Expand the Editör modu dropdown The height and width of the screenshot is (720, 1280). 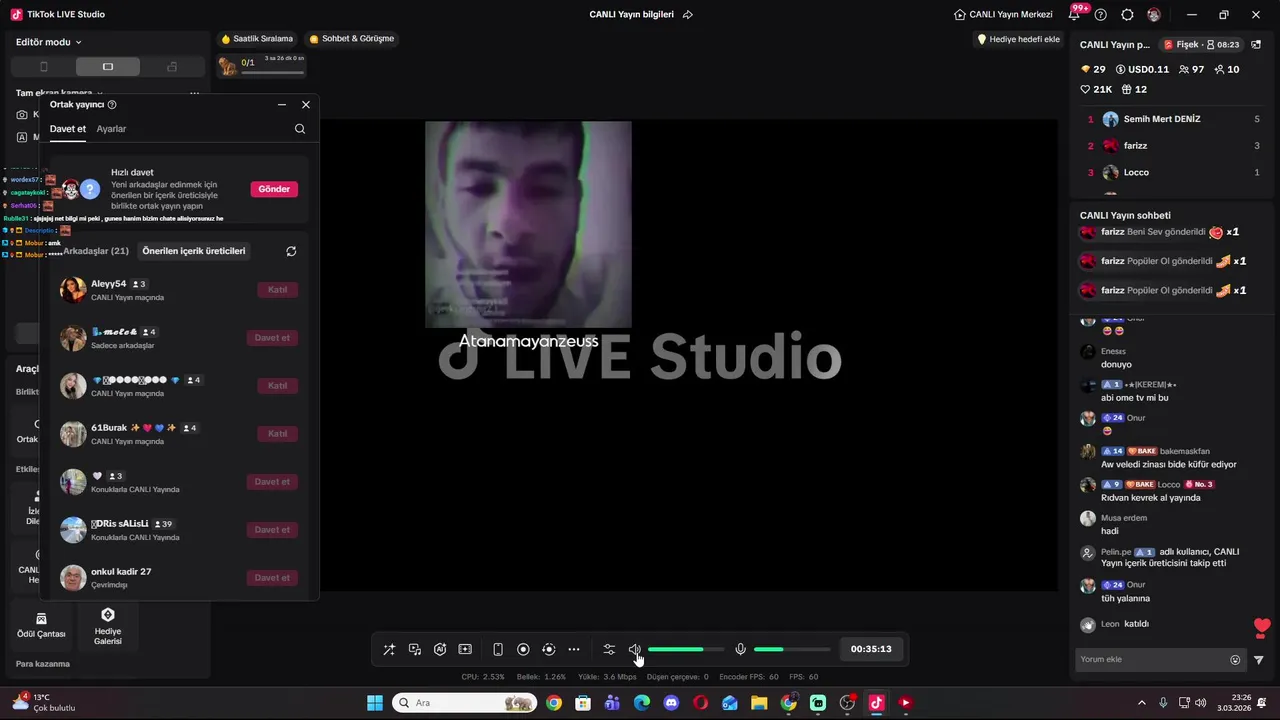click(x=49, y=42)
